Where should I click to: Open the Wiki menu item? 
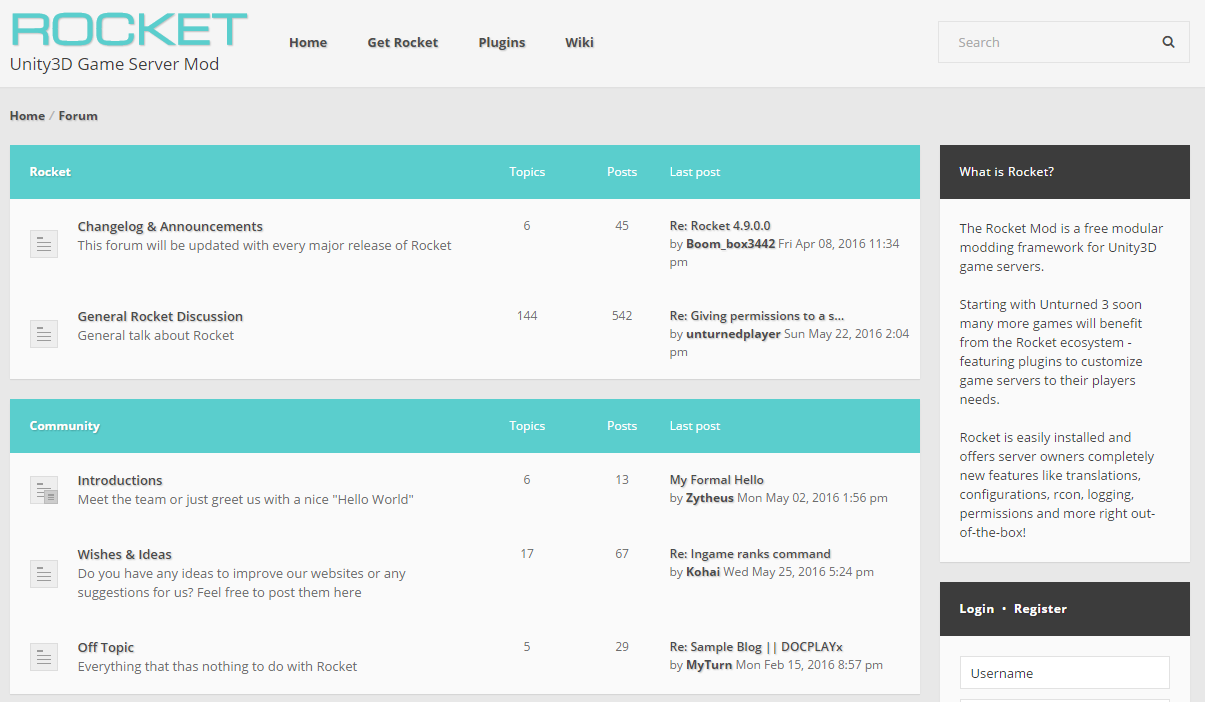[x=579, y=42]
